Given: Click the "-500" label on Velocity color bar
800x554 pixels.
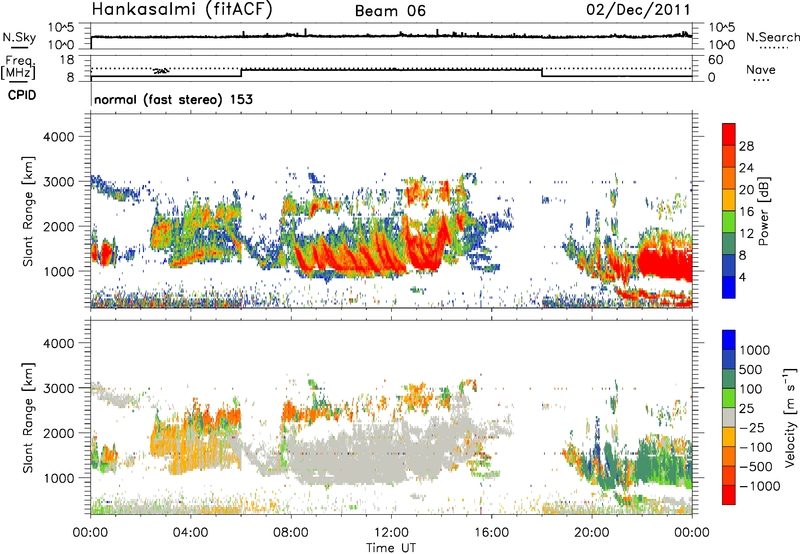Looking at the screenshot, I should coord(755,467).
